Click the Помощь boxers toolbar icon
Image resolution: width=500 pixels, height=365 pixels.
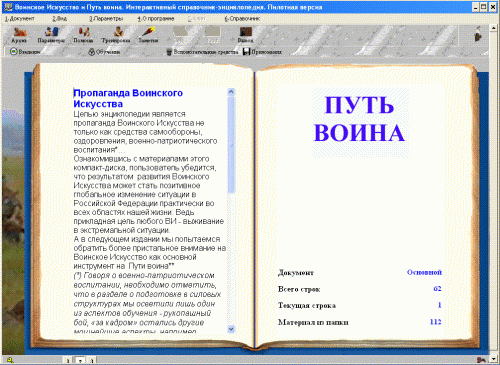click(83, 35)
